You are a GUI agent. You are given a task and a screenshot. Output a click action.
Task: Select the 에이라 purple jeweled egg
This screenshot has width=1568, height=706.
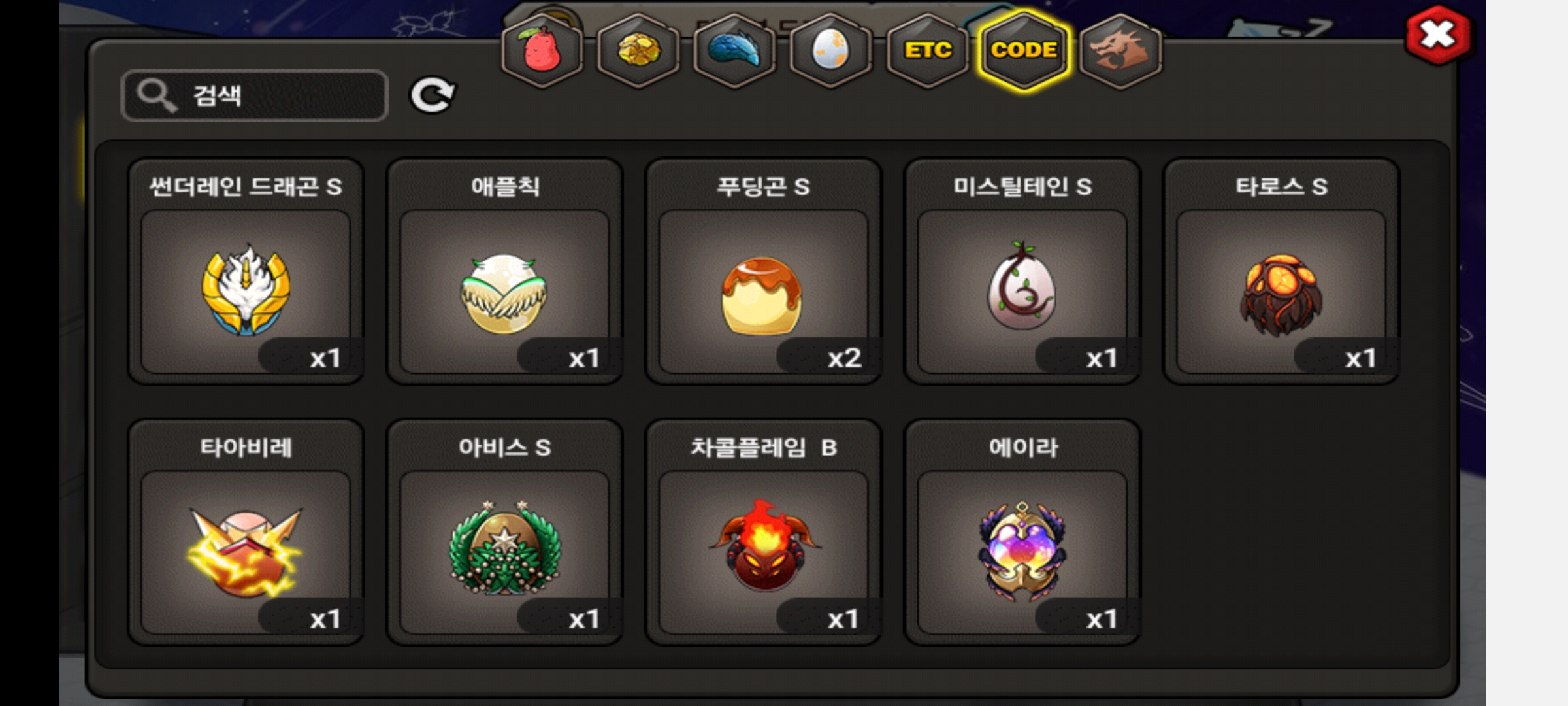pos(1022,532)
